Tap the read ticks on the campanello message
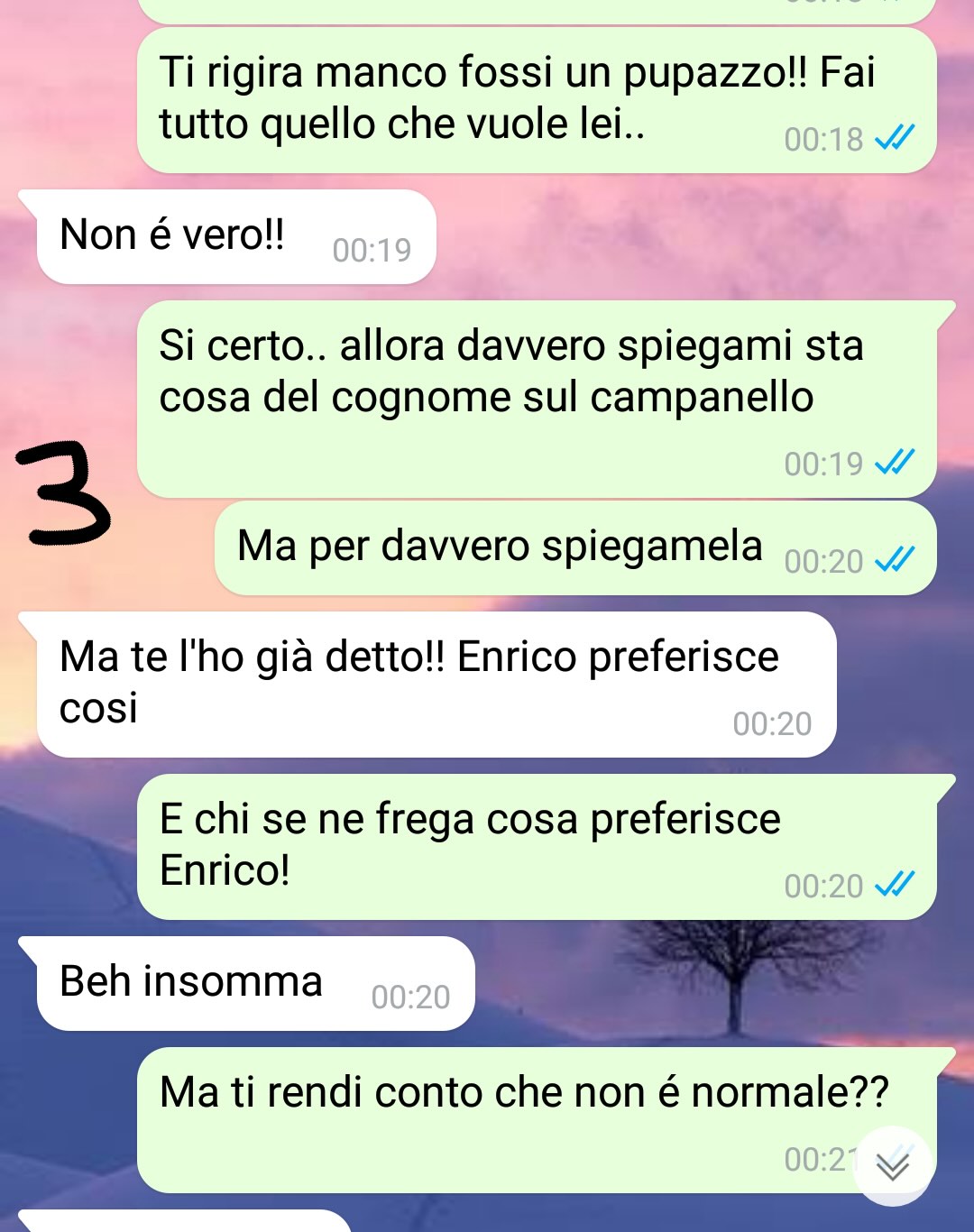This screenshot has height=1232, width=974. pos(896,463)
